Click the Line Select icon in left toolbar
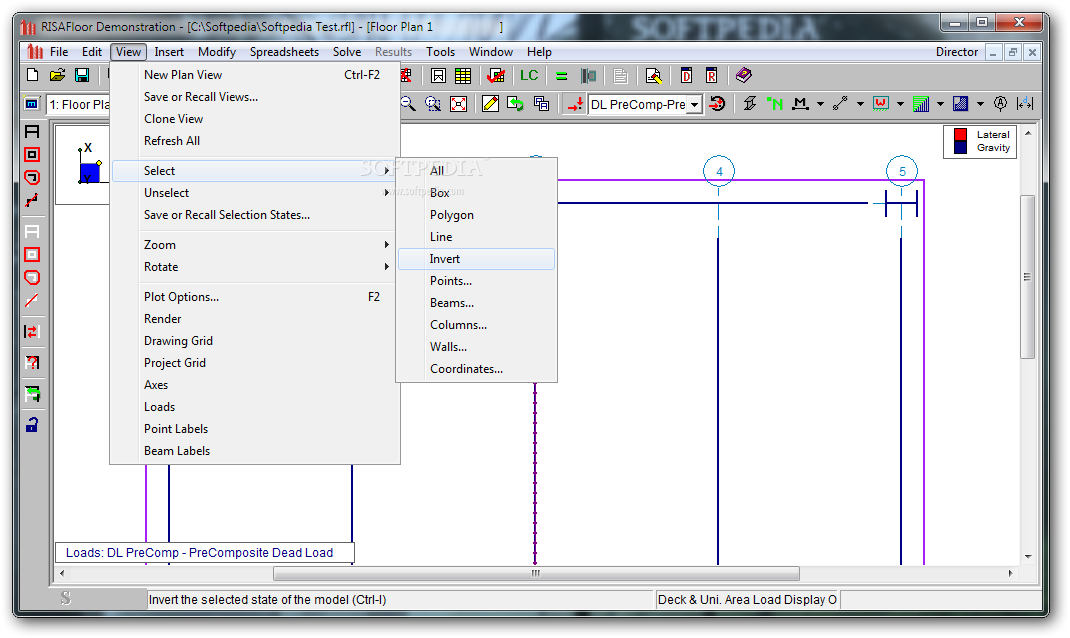The width and height of the screenshot is (1070, 638). tap(32, 201)
